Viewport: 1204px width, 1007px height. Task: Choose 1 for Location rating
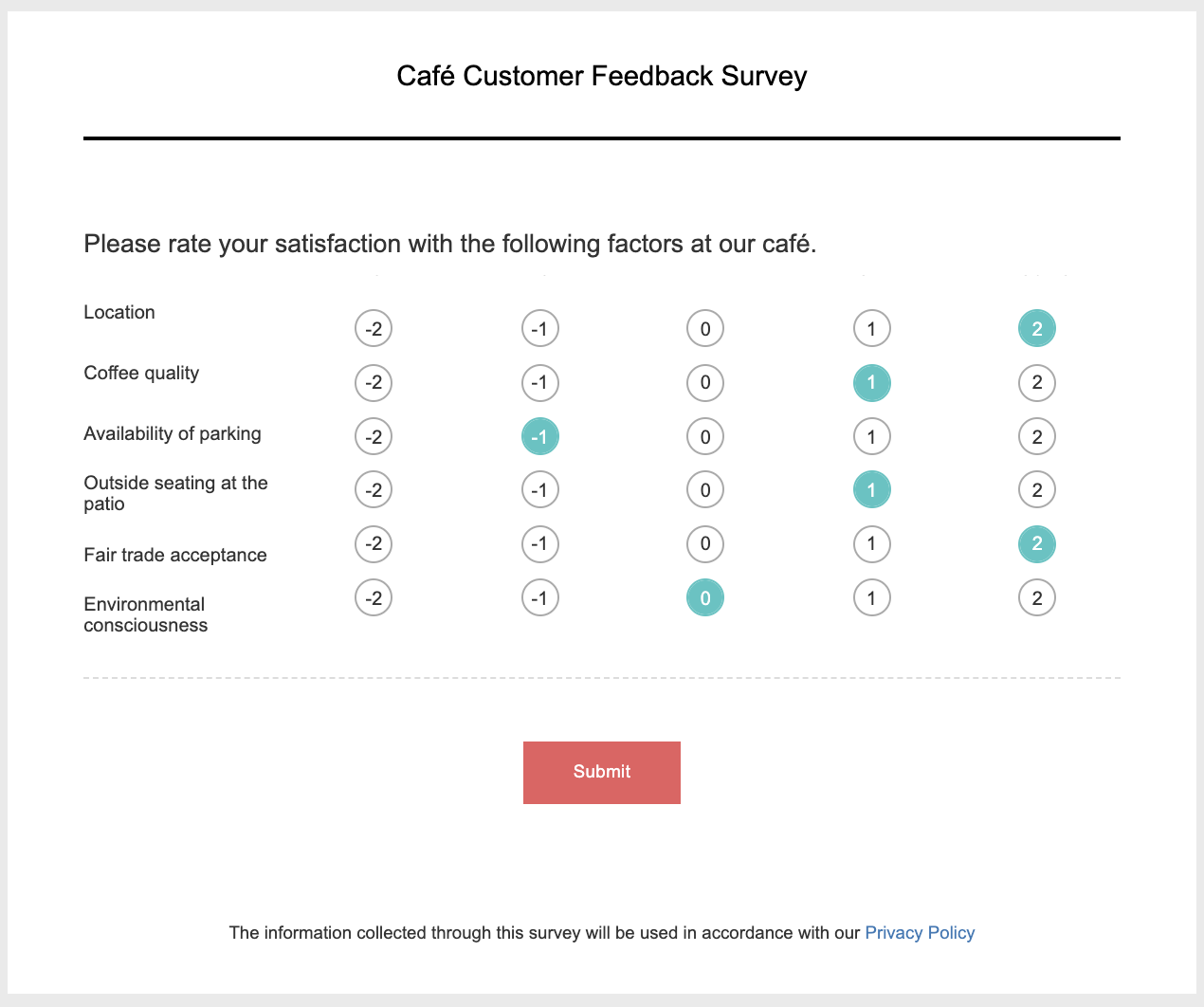[871, 329]
